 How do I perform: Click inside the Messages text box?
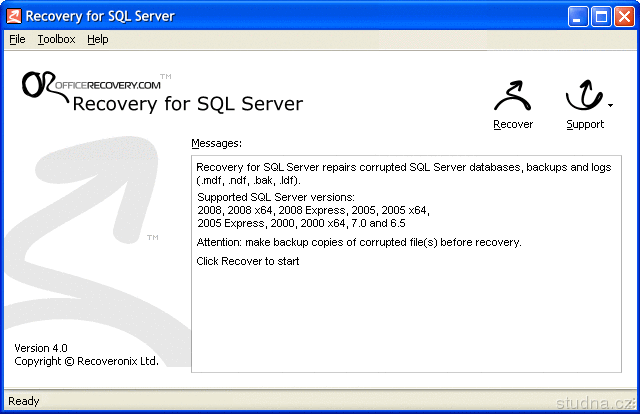(406, 264)
